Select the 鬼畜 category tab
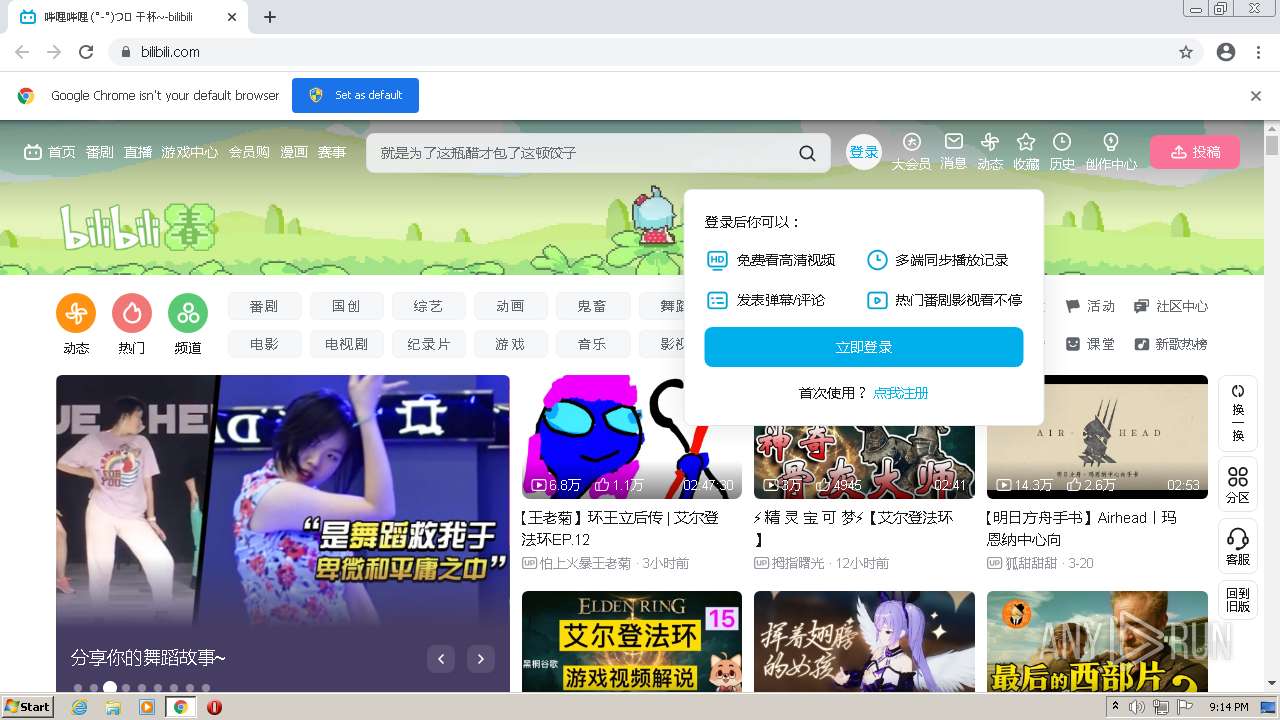 tap(592, 306)
